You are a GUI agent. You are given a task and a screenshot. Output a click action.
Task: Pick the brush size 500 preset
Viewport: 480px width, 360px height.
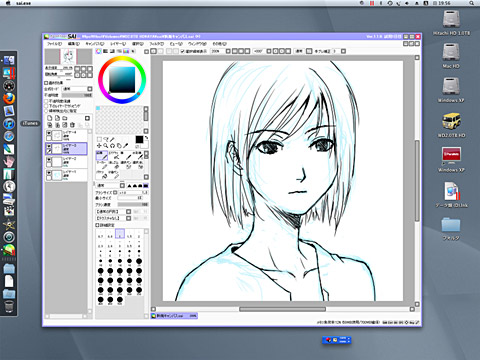click(120, 301)
